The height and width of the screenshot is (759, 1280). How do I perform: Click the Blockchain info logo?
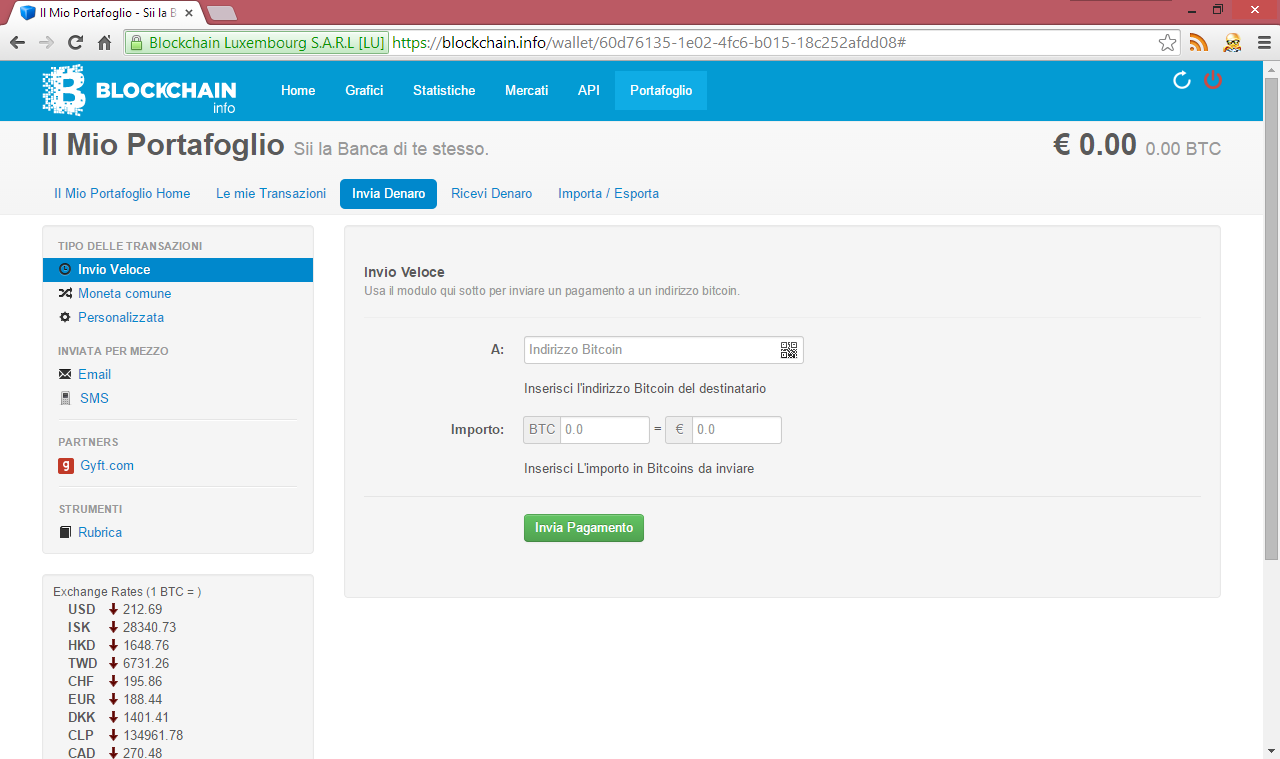[139, 90]
